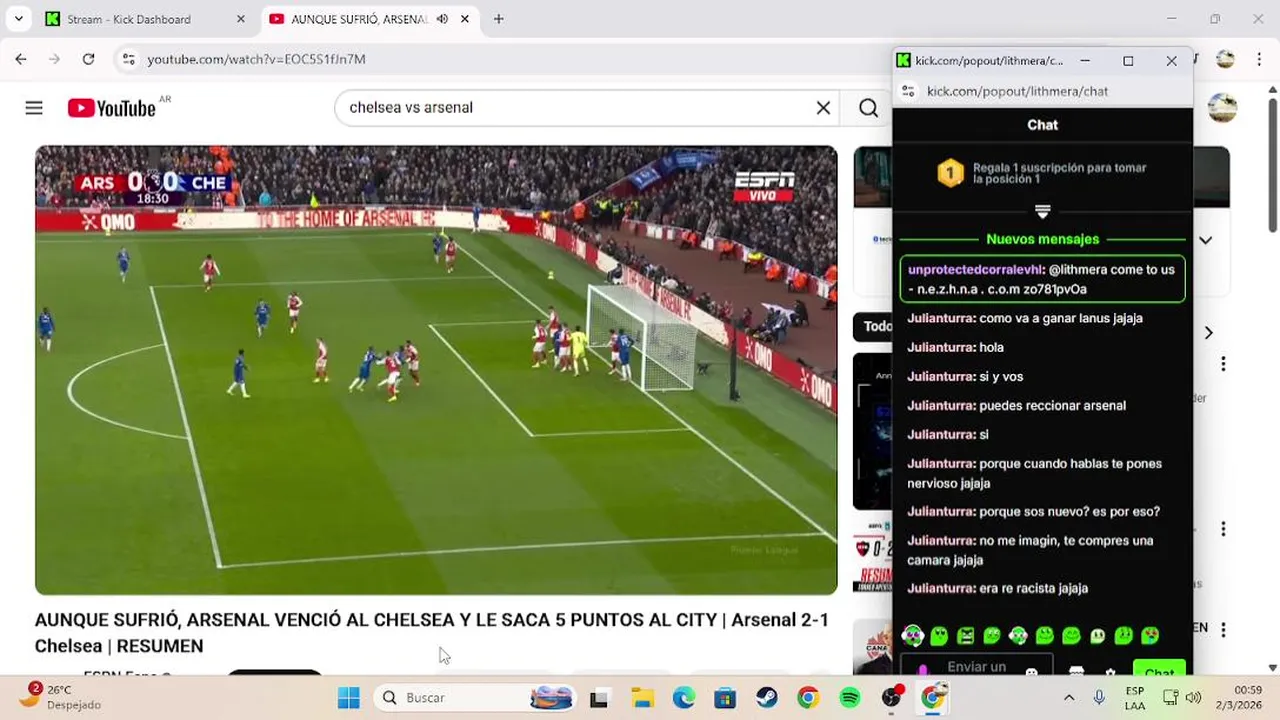Launch Microsoft Edge from the taskbar
The image size is (1280, 720).
click(x=683, y=698)
